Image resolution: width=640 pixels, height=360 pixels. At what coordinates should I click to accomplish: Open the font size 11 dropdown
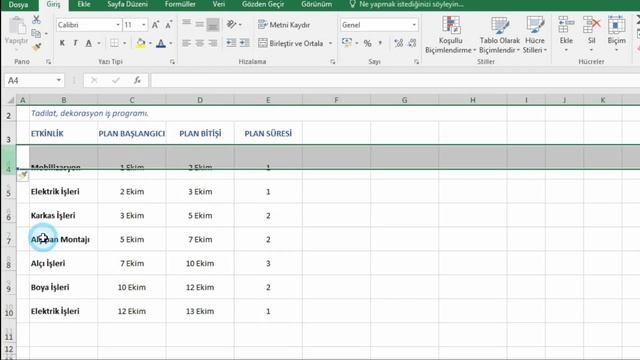click(x=144, y=25)
